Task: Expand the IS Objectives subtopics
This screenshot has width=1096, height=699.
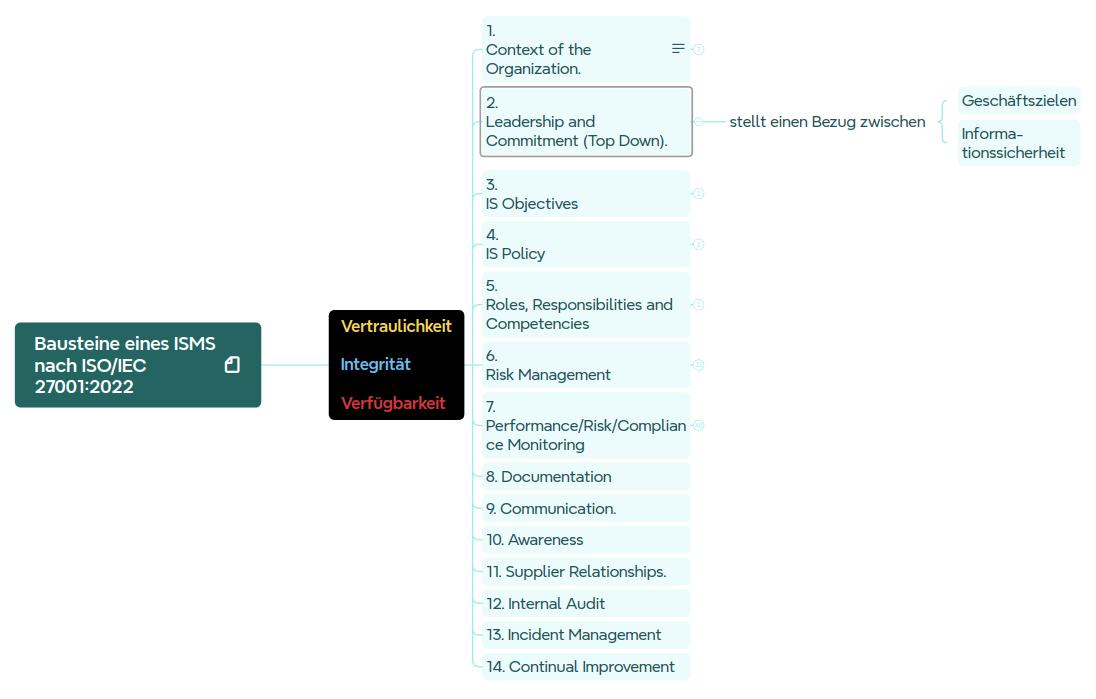Action: pos(699,194)
